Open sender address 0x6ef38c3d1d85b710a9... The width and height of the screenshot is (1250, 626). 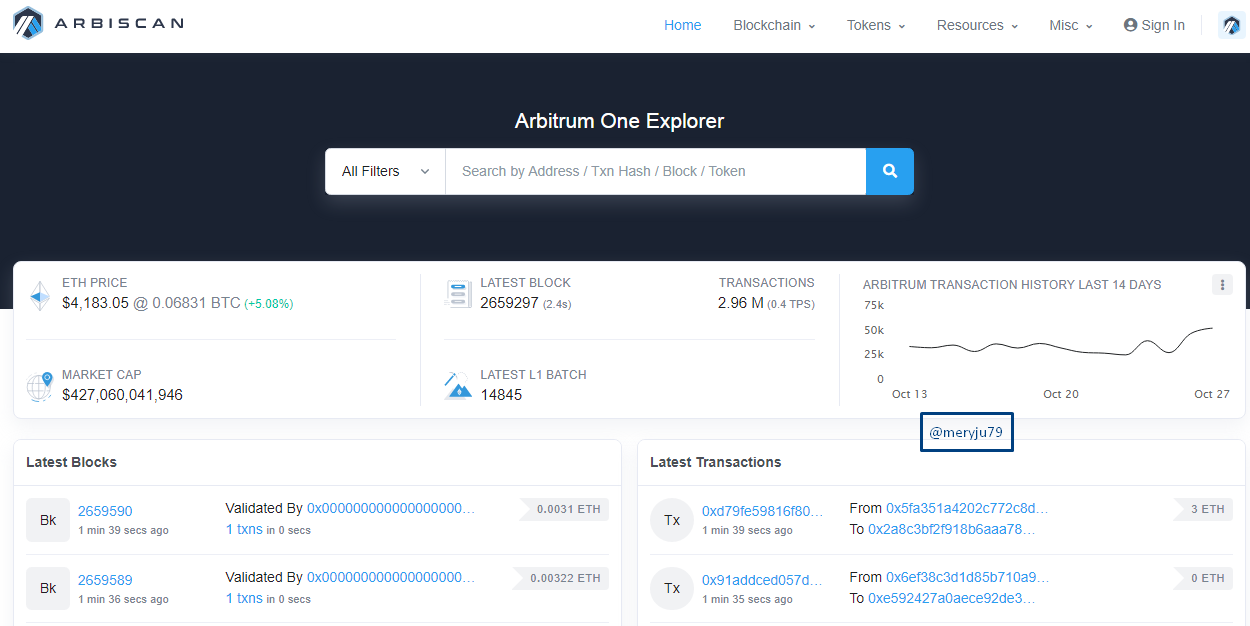967,577
